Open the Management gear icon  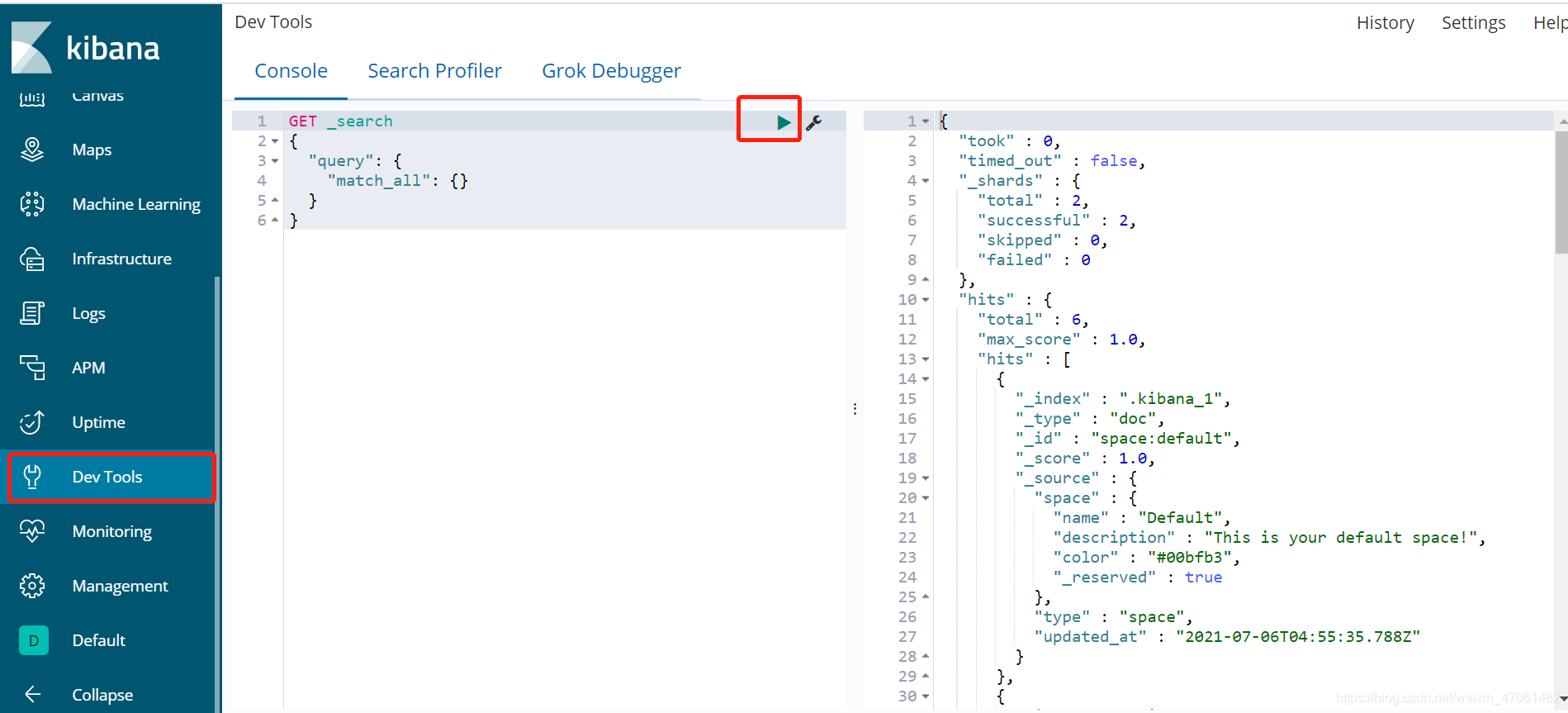(x=32, y=586)
